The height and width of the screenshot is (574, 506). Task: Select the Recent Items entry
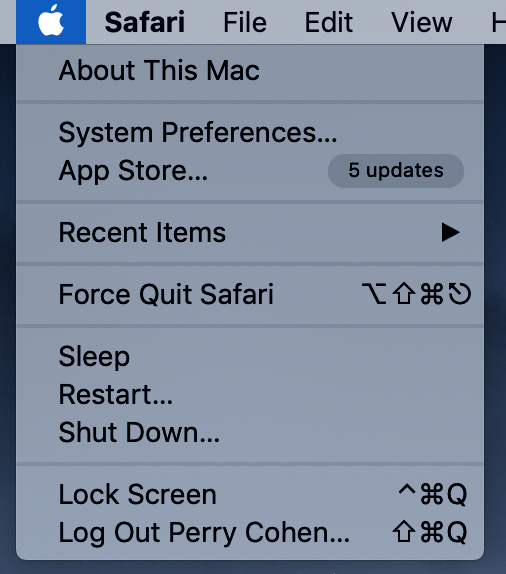(x=250, y=232)
